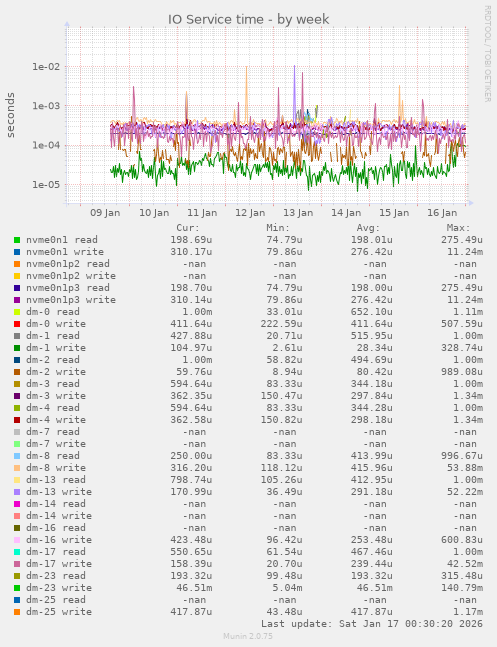This screenshot has width=497, height=647.
Task: Click the '10 Jan' date label
Action: (154, 213)
